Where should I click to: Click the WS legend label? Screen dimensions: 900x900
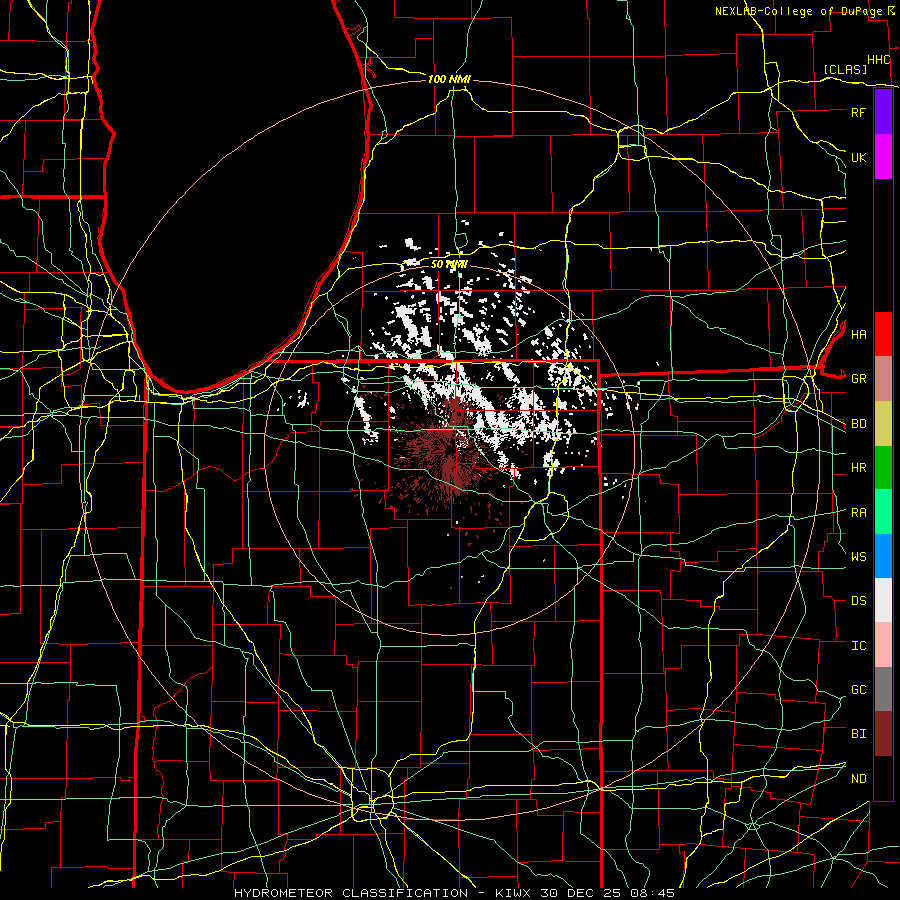(858, 557)
